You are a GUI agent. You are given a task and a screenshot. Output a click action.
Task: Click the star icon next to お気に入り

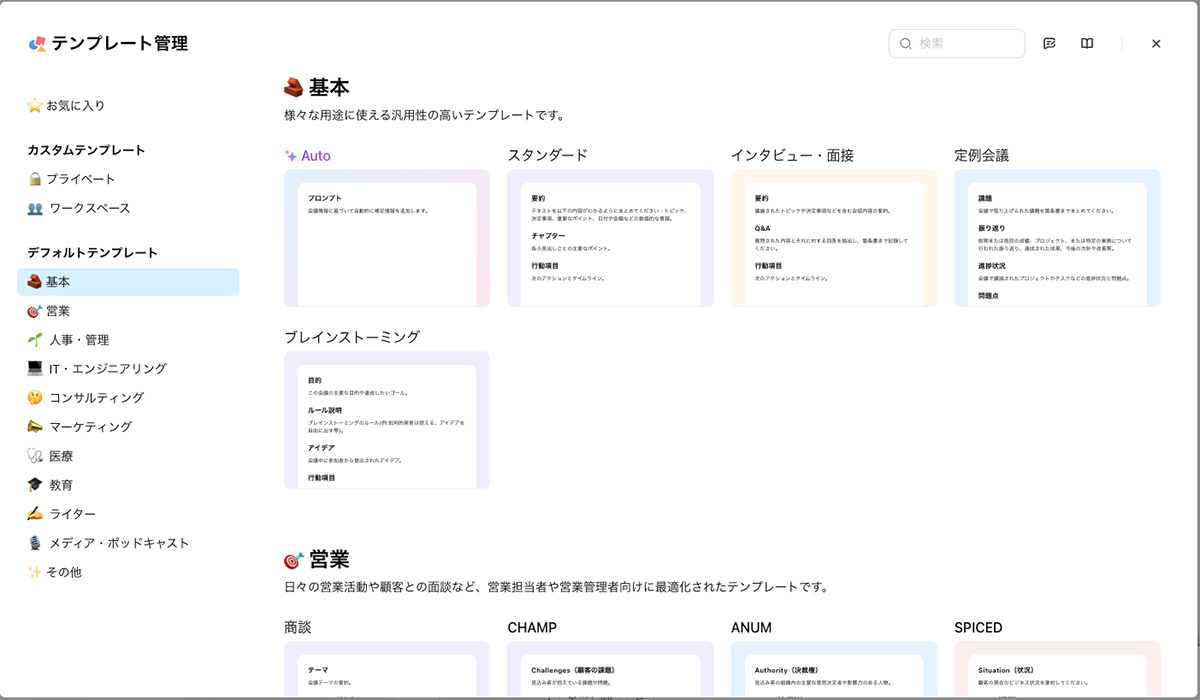35,105
